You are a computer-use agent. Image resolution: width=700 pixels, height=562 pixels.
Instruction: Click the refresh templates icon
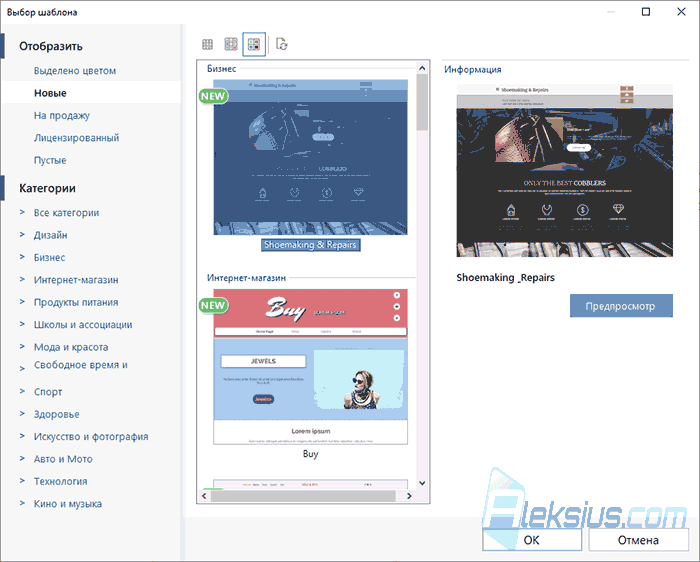coord(282,44)
